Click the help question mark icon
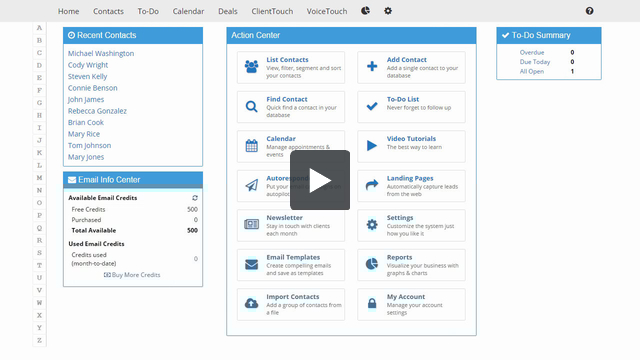 pos(589,11)
